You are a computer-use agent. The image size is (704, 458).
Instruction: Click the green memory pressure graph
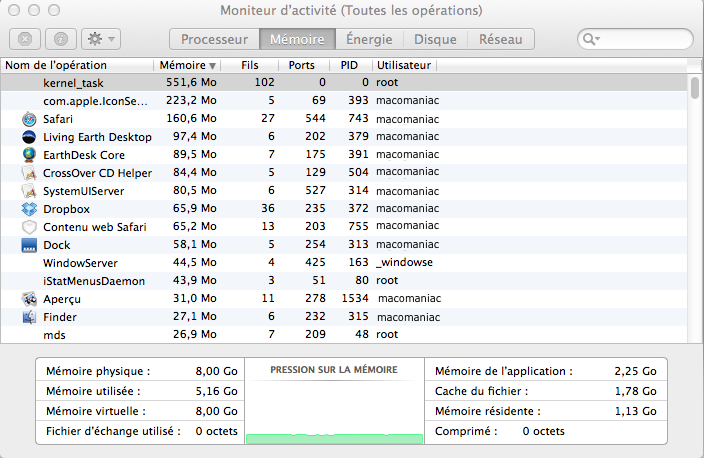334,439
